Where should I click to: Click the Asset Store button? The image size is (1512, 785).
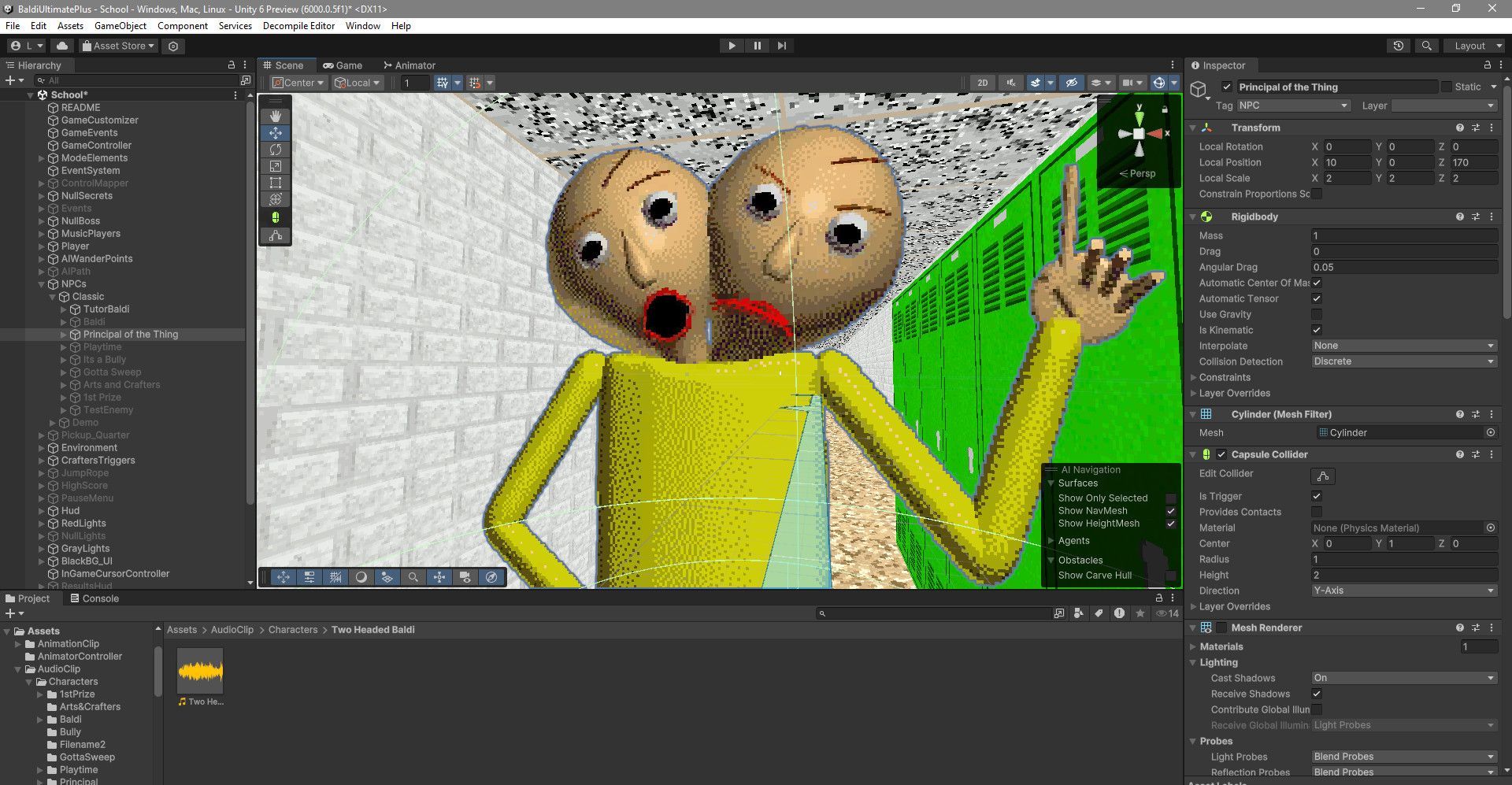coord(117,45)
